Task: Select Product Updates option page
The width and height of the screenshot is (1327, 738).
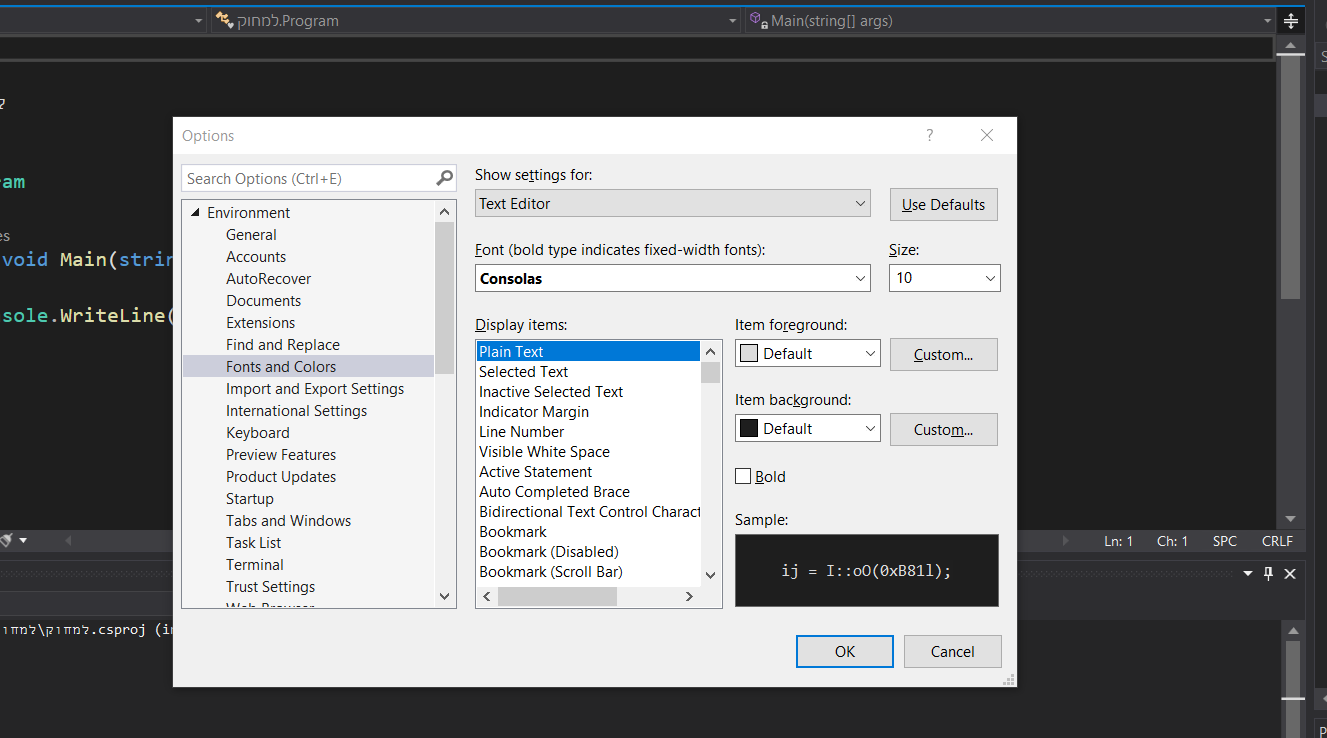Action: tap(281, 476)
